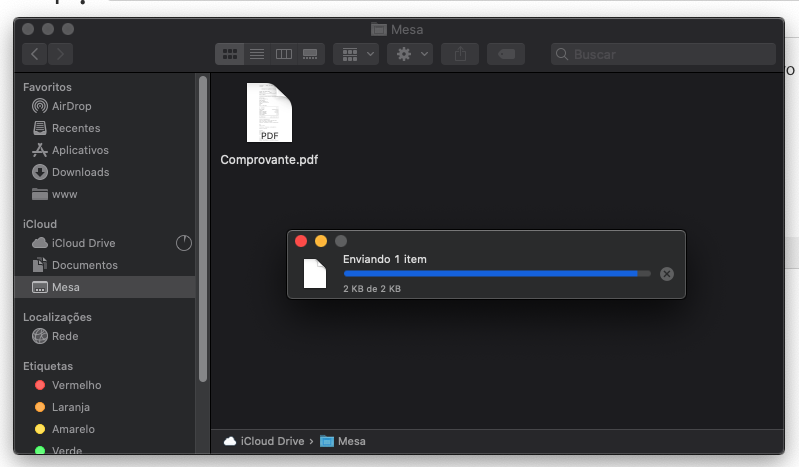Switch to icon grid view

229,54
